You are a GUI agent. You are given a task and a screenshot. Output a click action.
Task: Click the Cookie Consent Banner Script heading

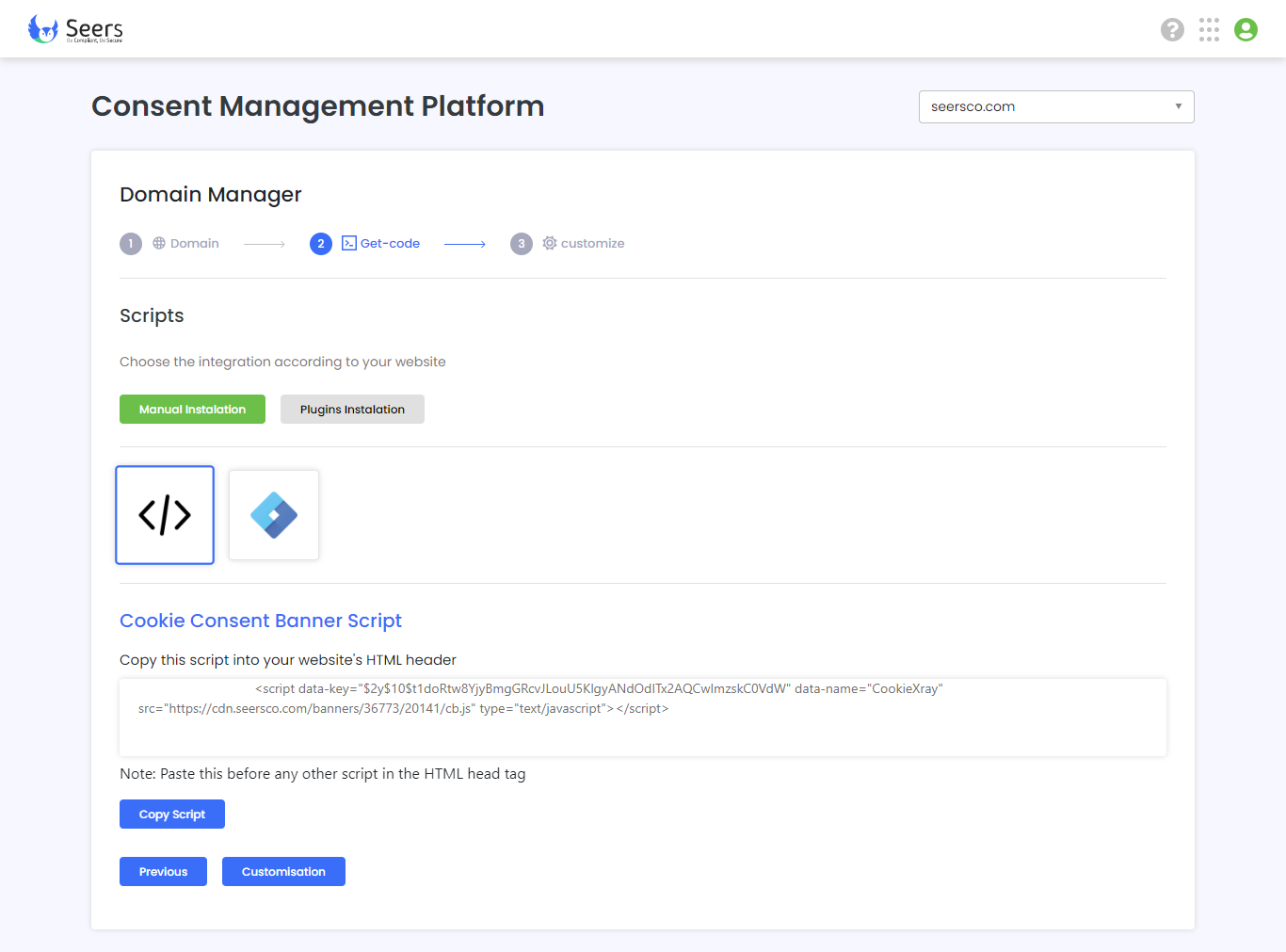(261, 621)
